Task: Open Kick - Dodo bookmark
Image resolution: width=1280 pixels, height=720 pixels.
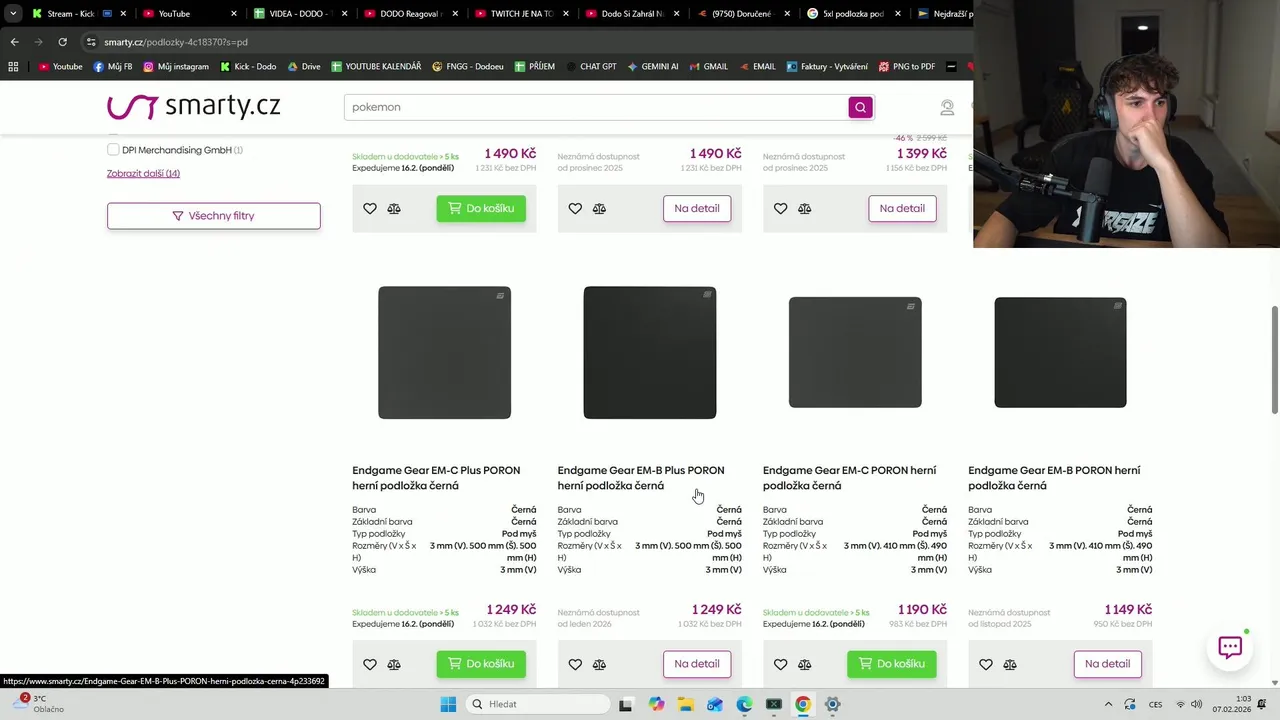Action: pyautogui.click(x=248, y=67)
